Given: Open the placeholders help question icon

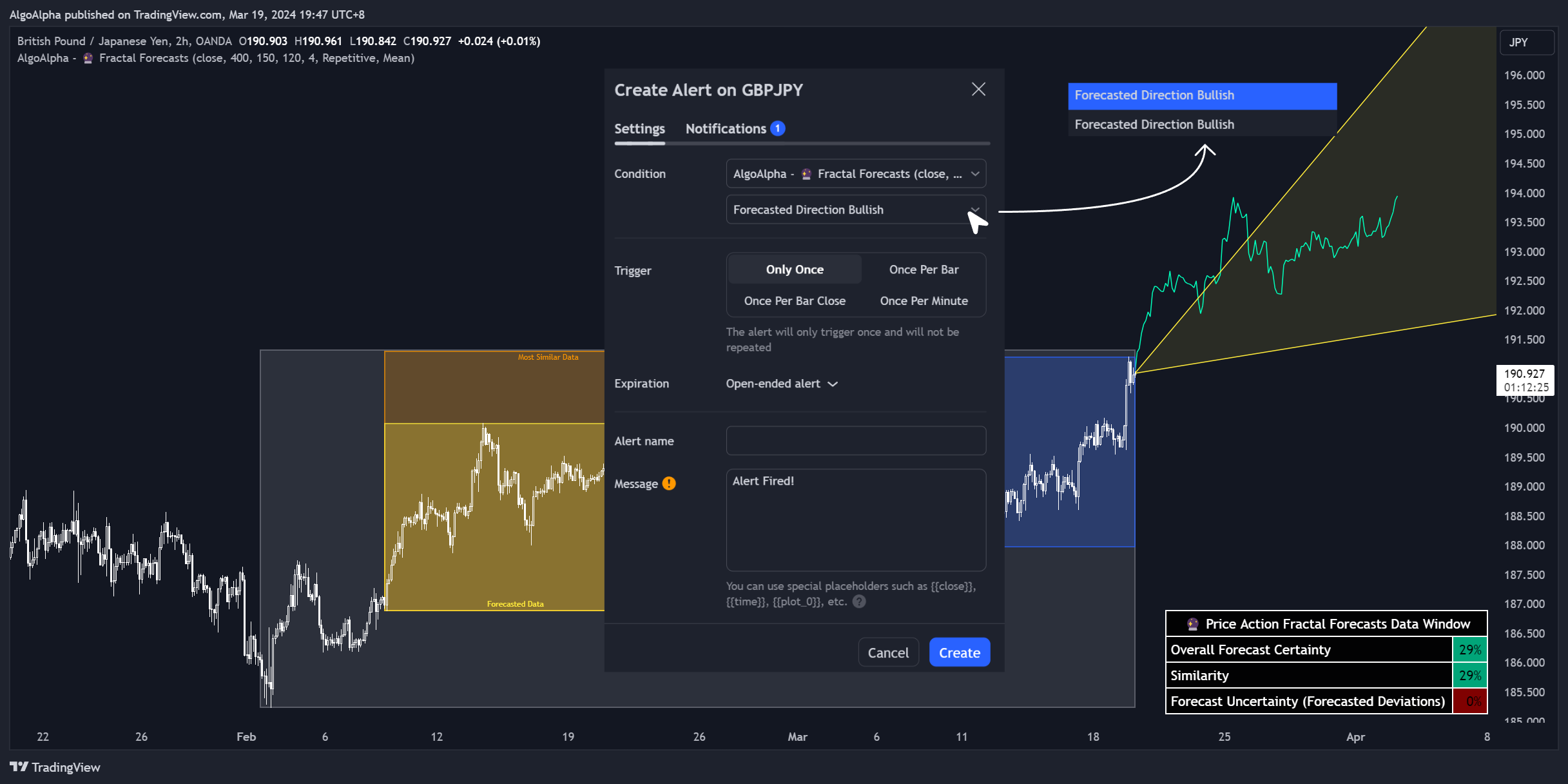Looking at the screenshot, I should [x=859, y=602].
